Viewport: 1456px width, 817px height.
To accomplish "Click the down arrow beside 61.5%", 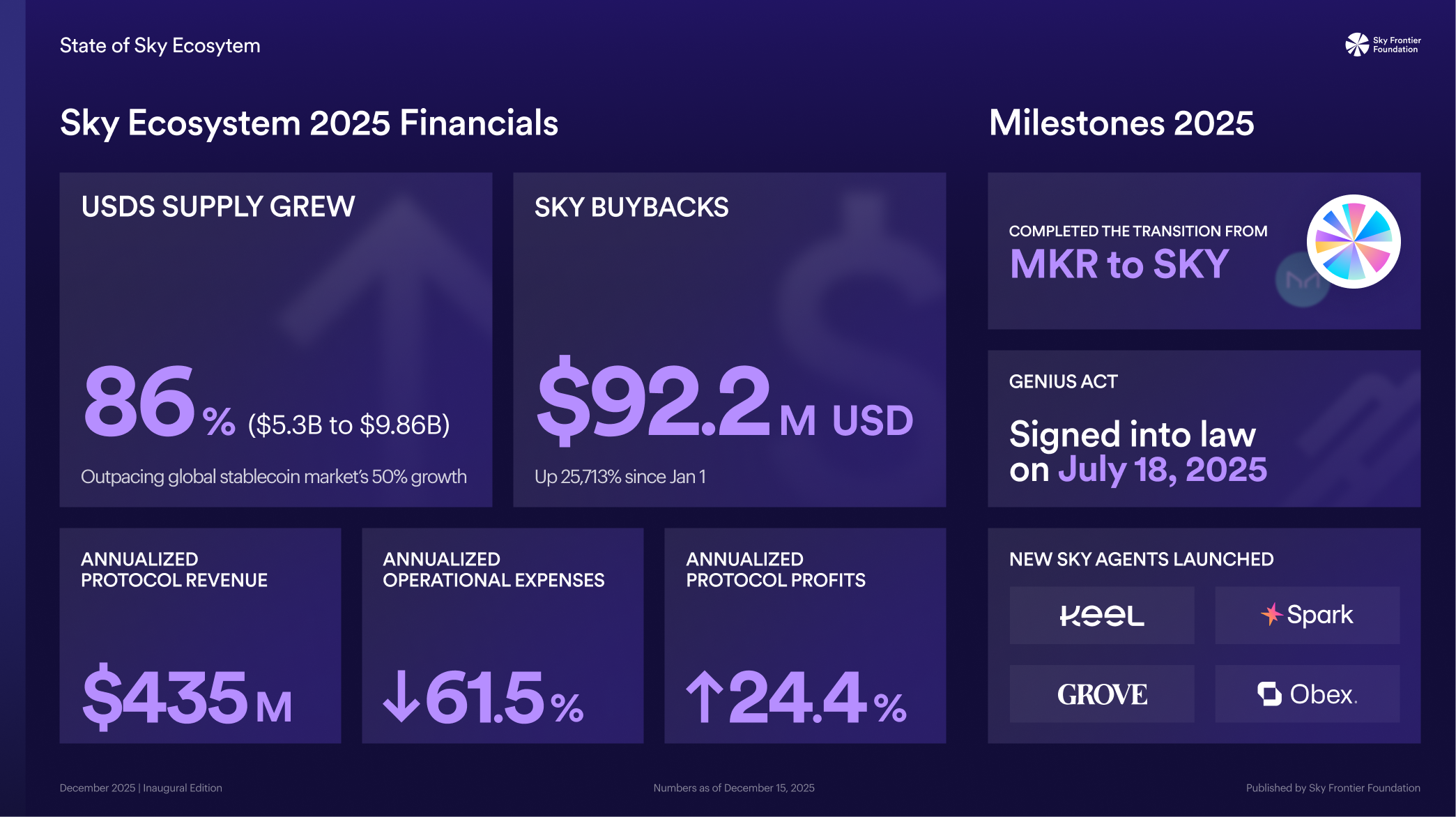I will pyautogui.click(x=401, y=696).
